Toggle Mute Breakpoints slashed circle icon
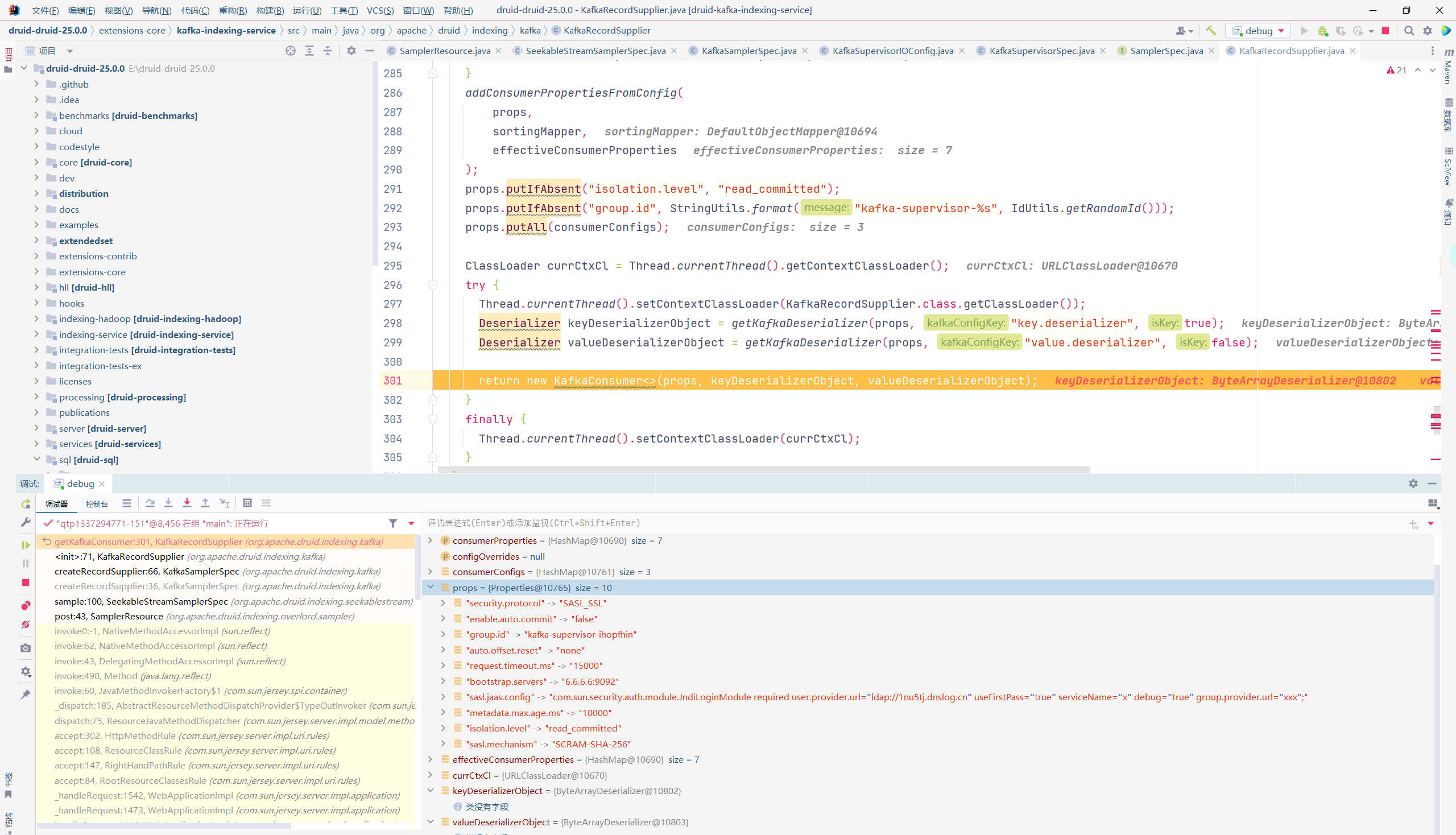 [x=25, y=625]
